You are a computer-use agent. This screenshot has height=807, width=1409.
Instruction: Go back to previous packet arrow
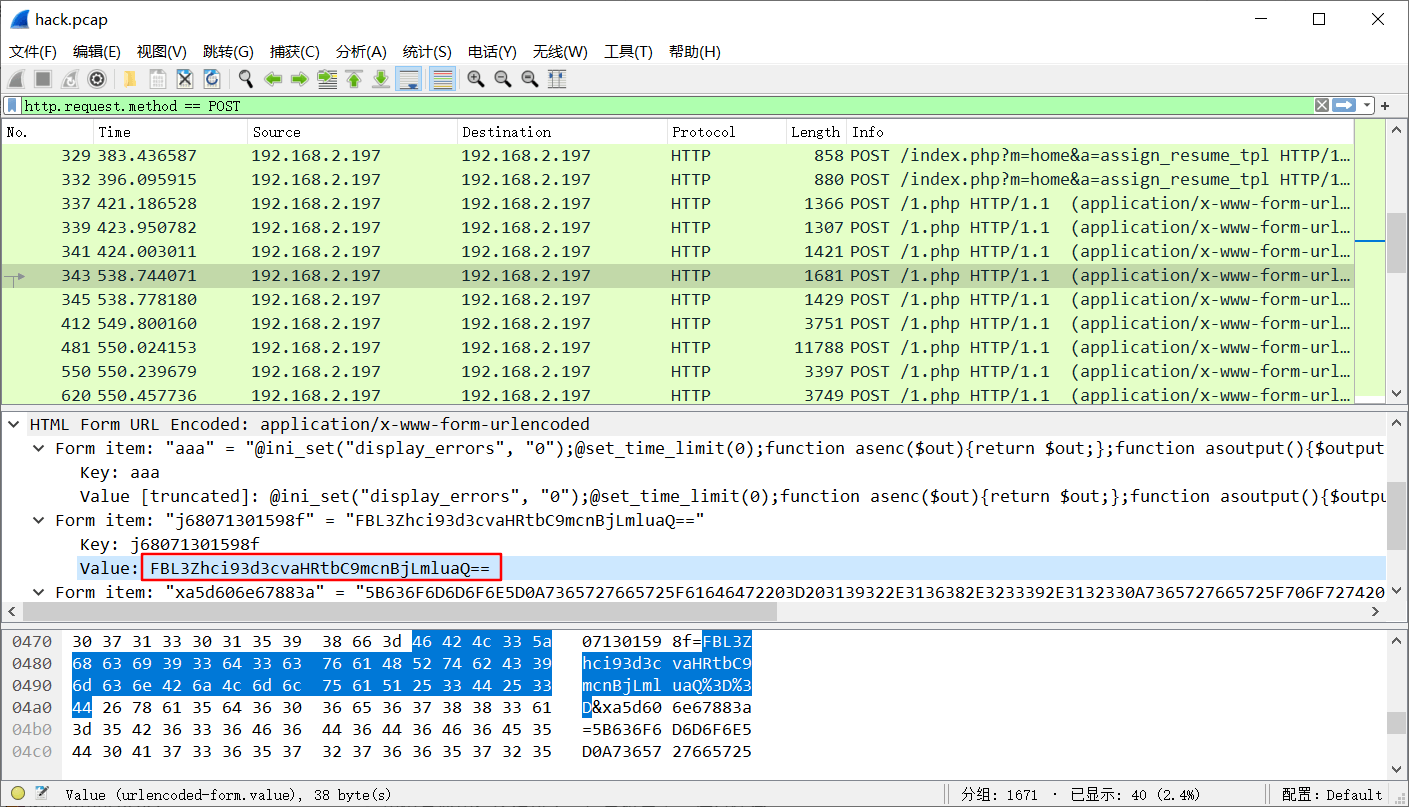pyautogui.click(x=272, y=79)
